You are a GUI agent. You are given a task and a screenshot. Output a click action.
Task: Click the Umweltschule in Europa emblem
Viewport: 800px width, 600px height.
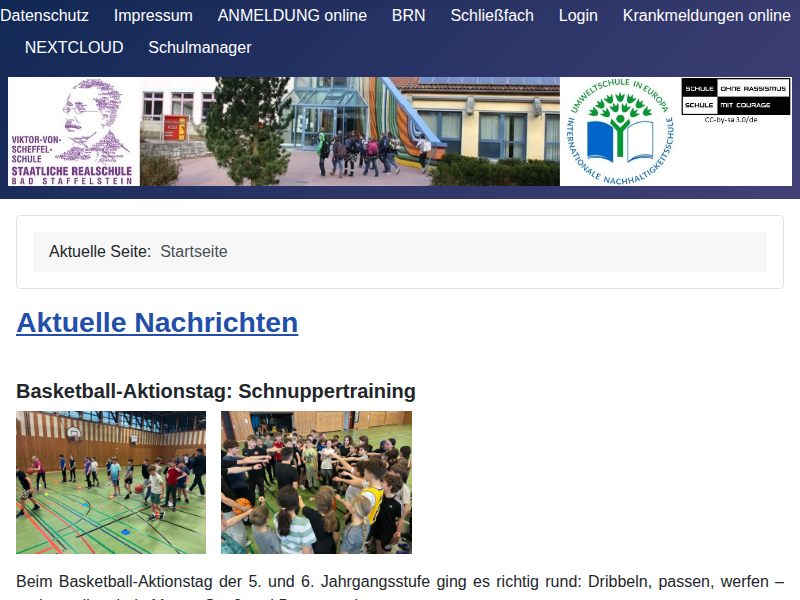619,132
